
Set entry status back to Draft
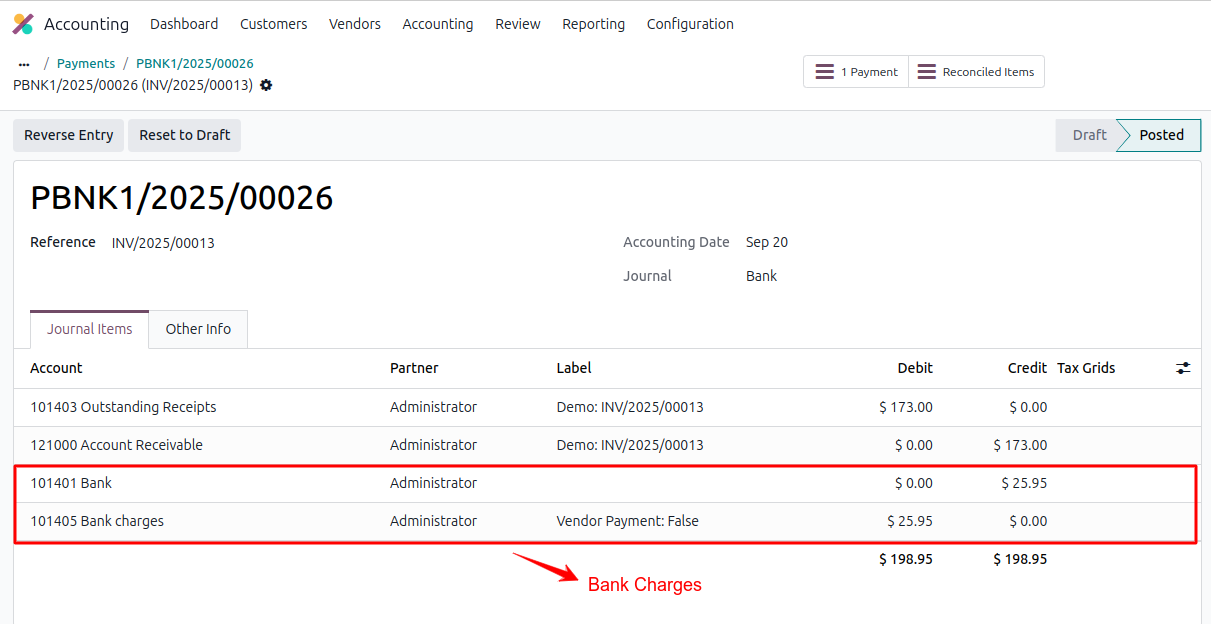(x=1090, y=135)
